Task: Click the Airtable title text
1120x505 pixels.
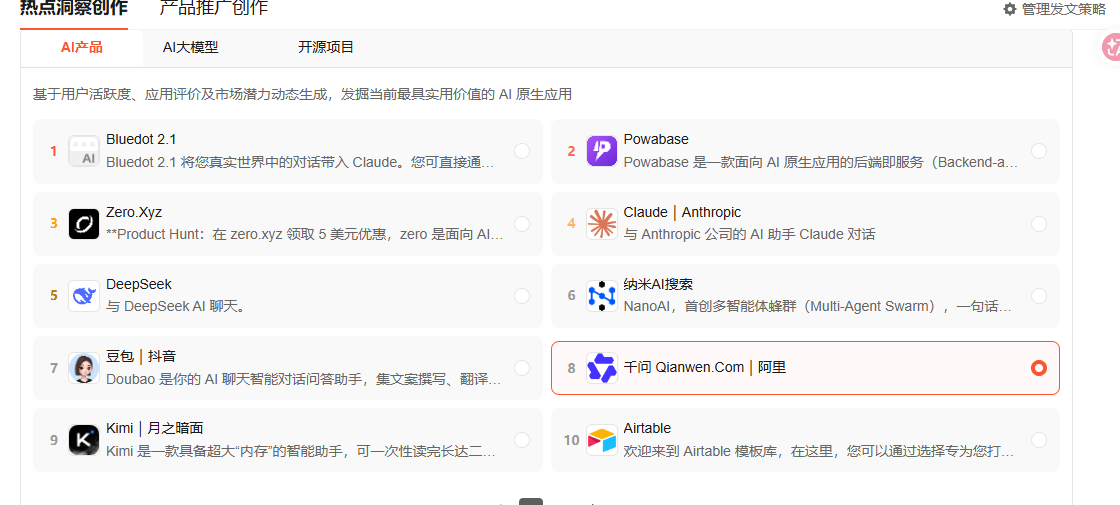Action: click(x=647, y=429)
